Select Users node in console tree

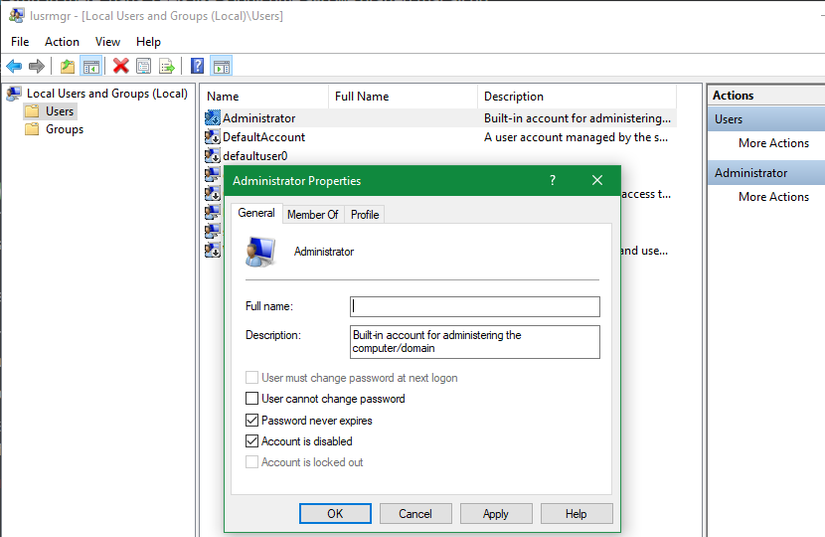coord(59,111)
